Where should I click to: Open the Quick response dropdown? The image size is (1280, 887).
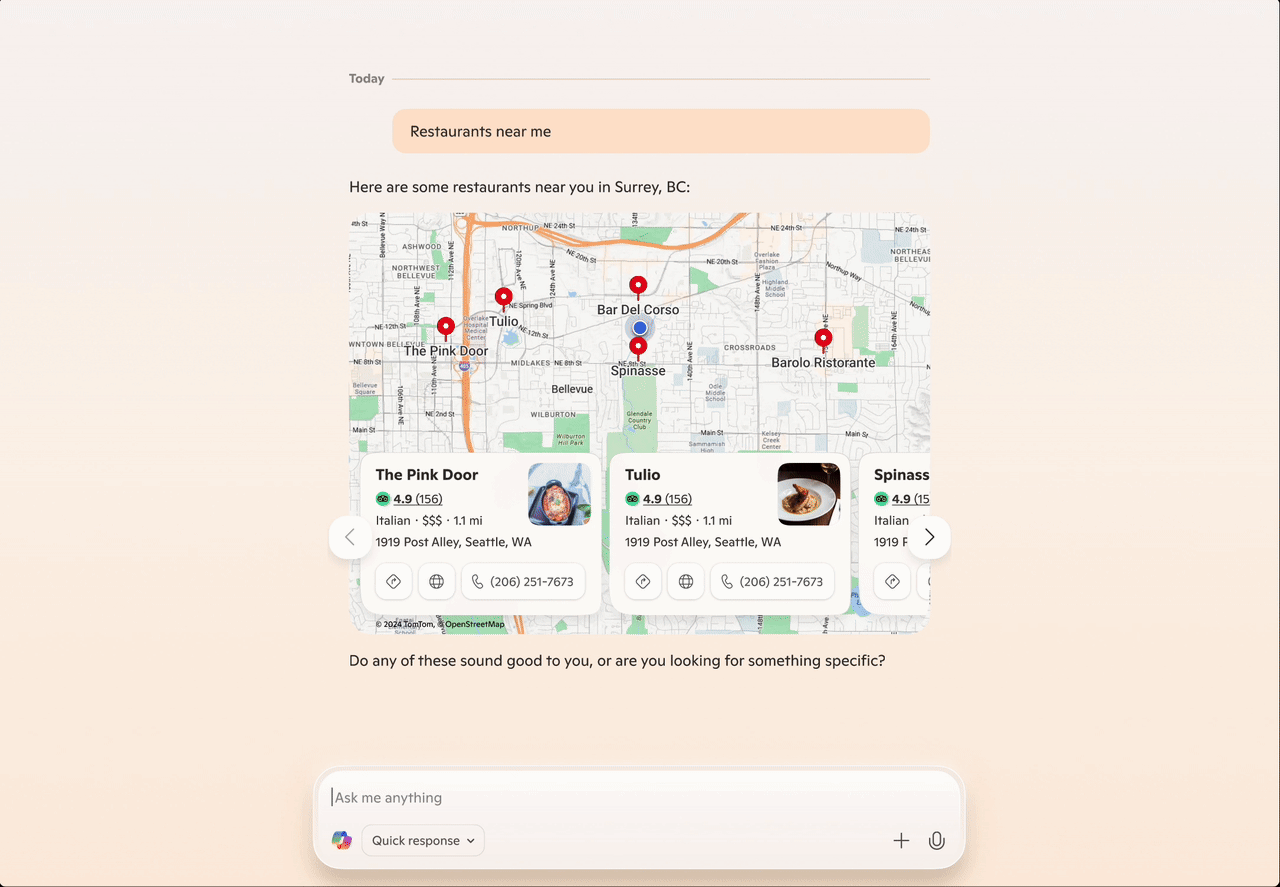[423, 840]
